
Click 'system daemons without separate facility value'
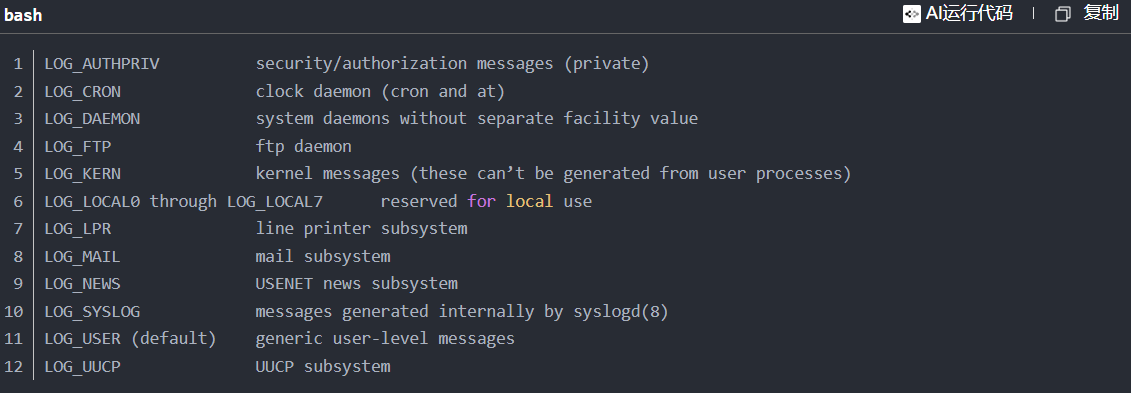tap(477, 118)
